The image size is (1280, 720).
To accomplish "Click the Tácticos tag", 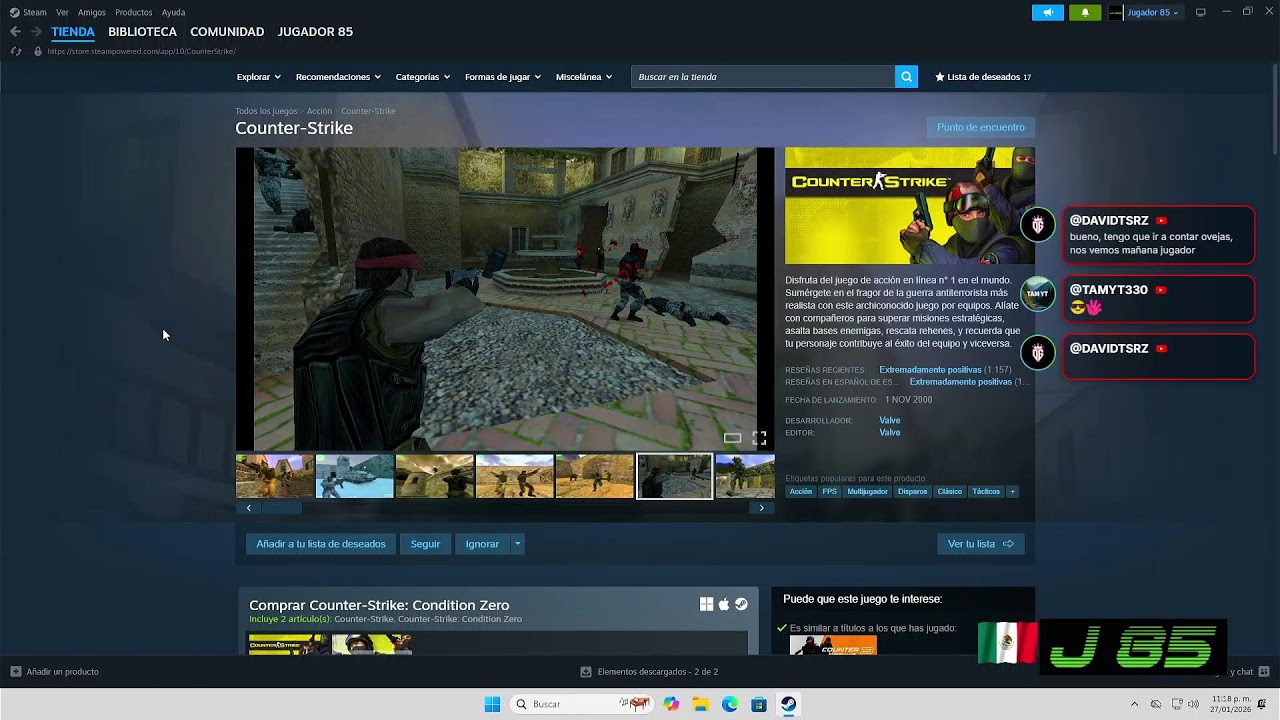I will [986, 492].
